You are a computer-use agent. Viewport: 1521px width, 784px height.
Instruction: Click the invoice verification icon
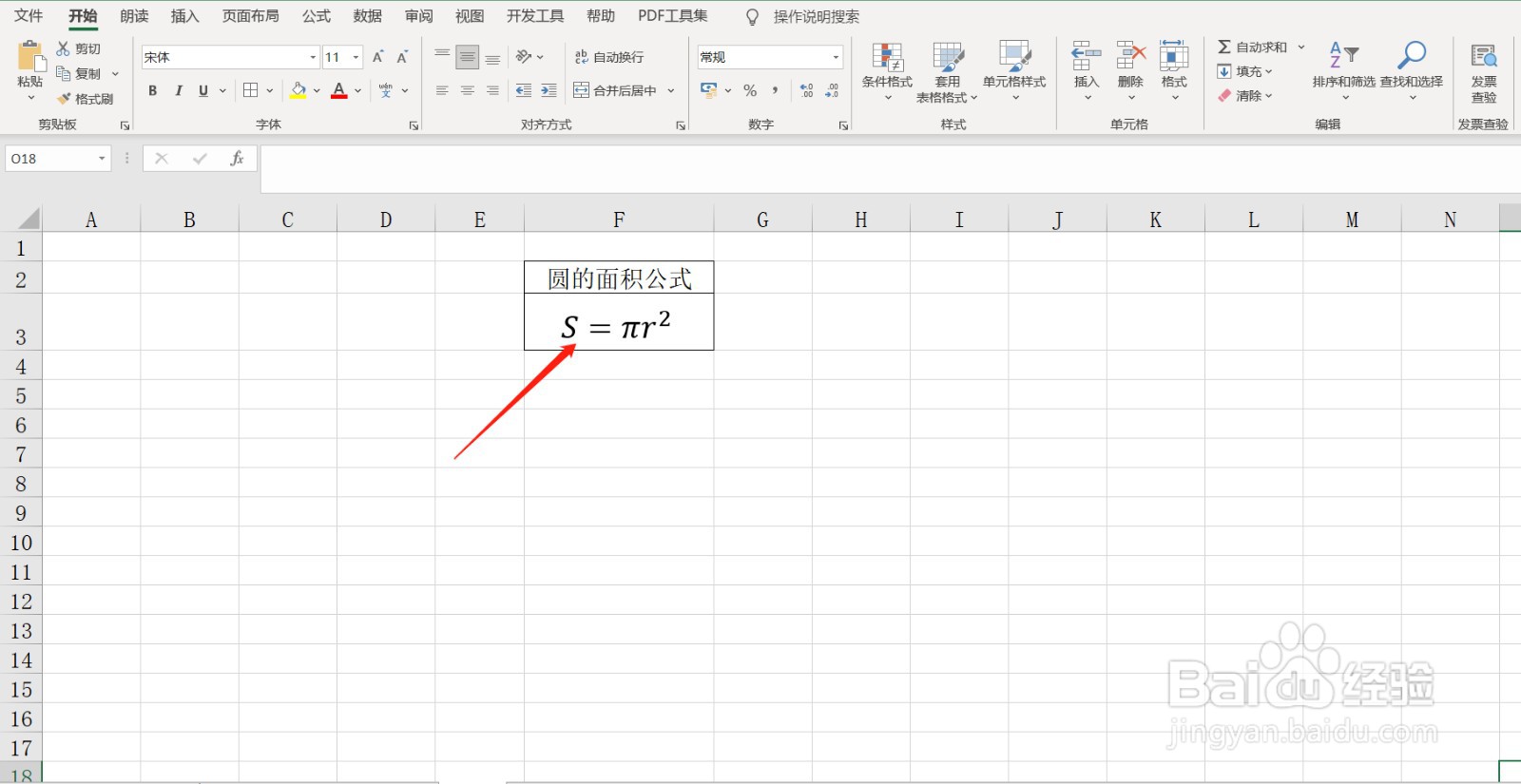(1484, 56)
